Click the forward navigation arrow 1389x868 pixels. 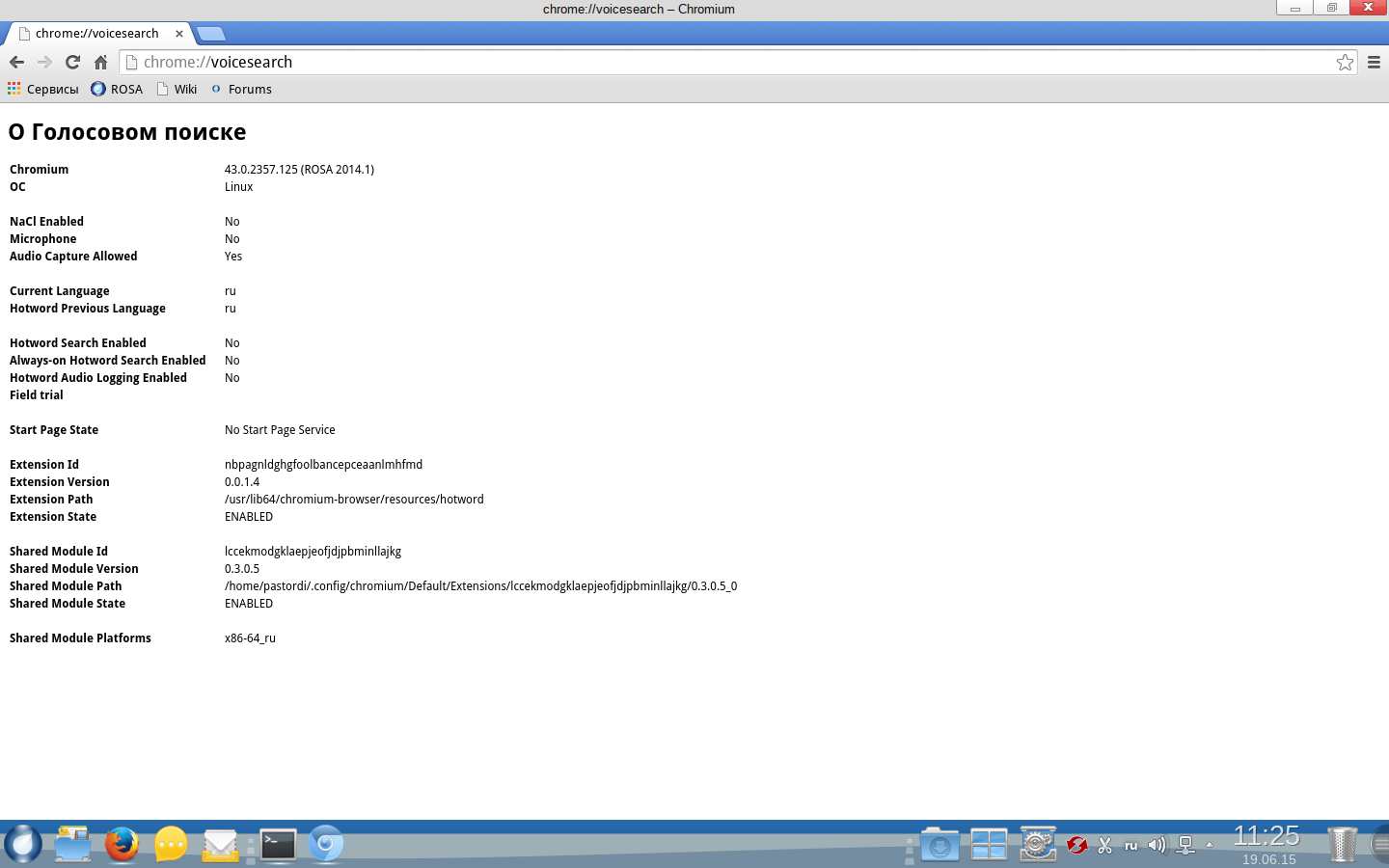(x=44, y=62)
